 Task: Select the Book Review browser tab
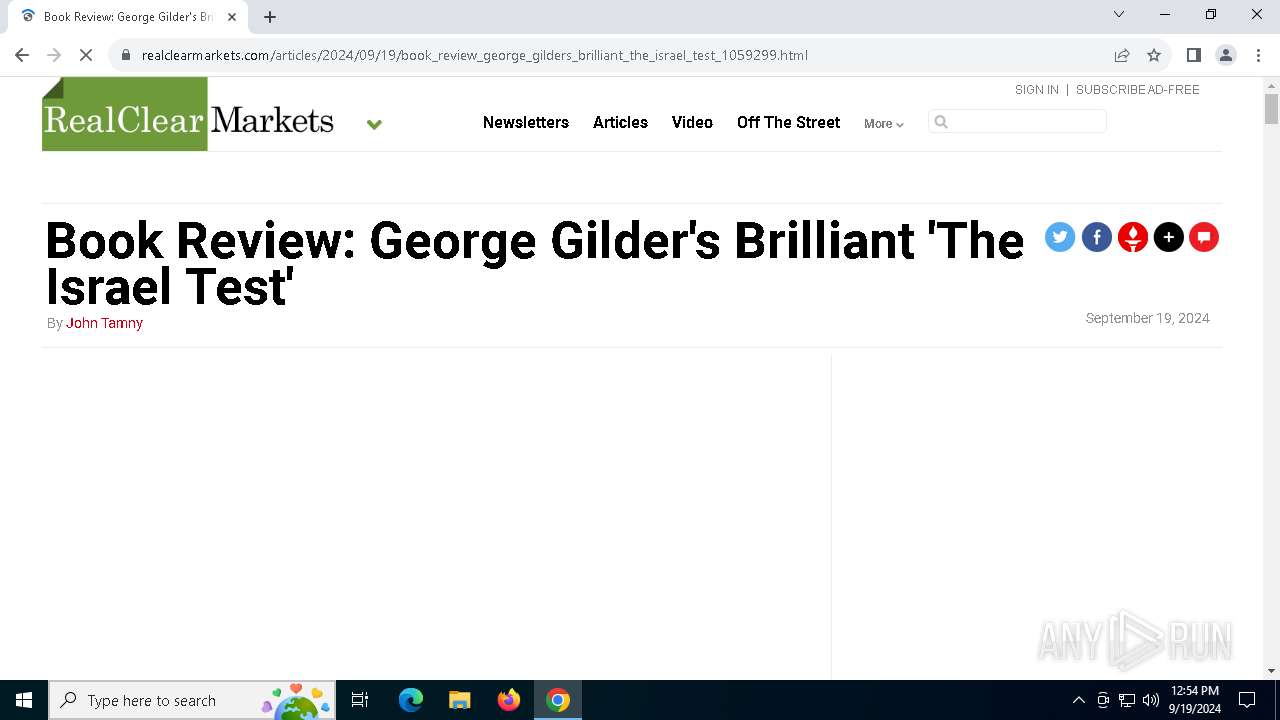pos(128,17)
